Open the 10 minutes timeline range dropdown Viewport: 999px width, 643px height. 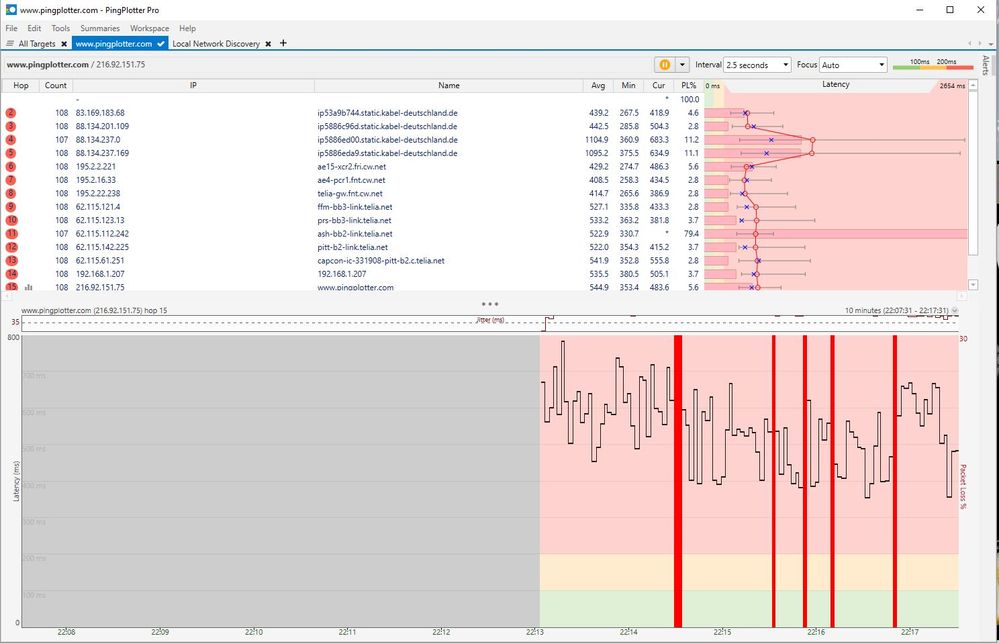point(954,311)
